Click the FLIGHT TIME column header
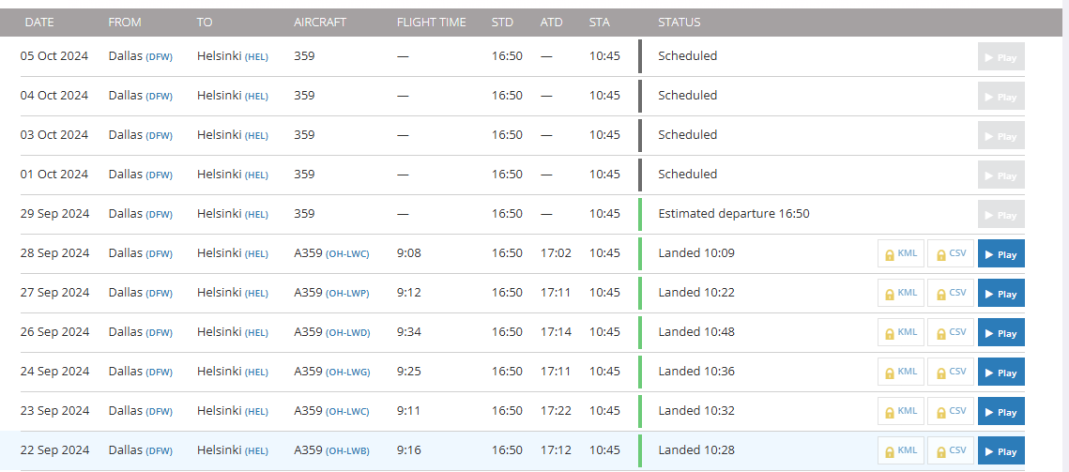The height and width of the screenshot is (472, 1069). [432, 23]
